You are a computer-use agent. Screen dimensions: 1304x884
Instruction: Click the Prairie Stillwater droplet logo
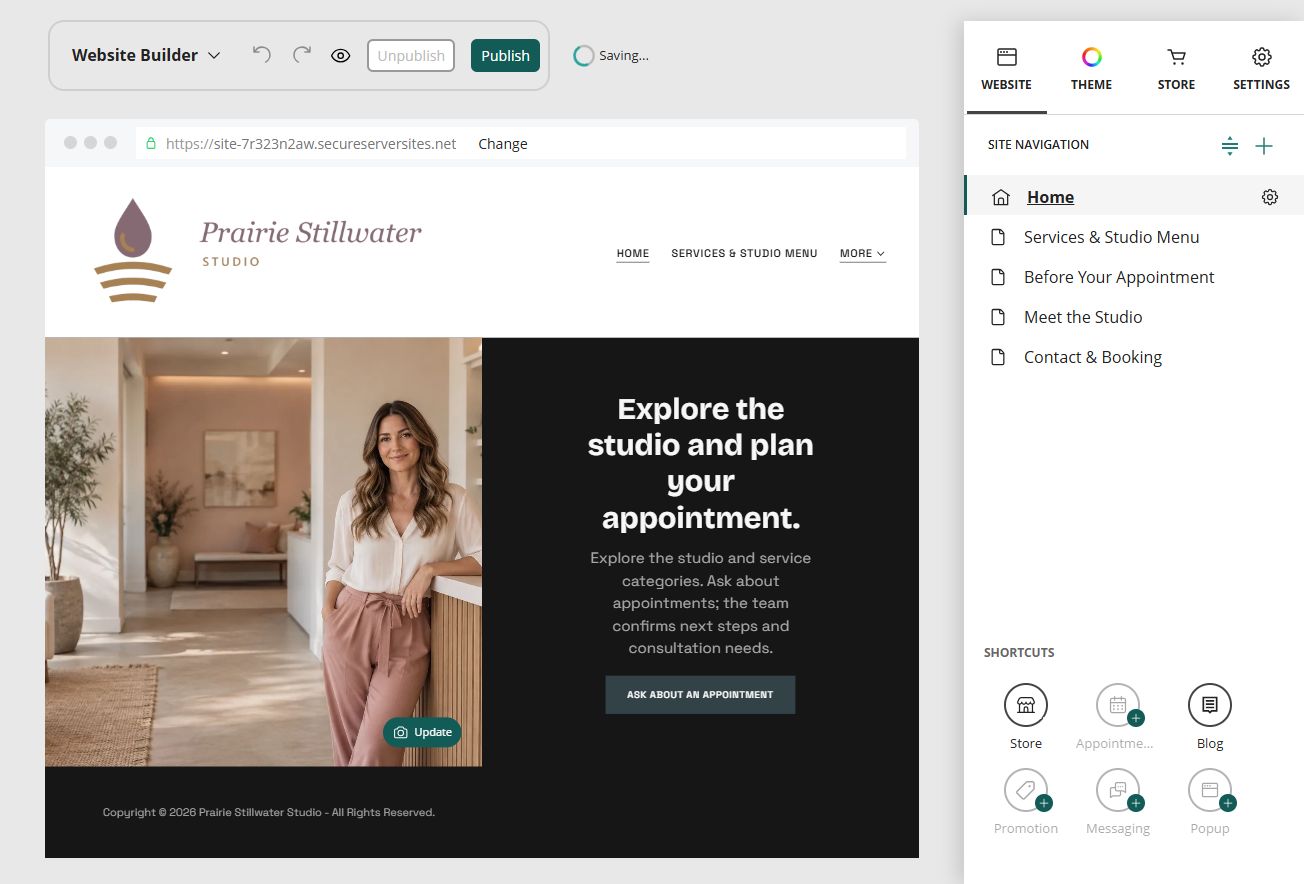click(x=133, y=250)
